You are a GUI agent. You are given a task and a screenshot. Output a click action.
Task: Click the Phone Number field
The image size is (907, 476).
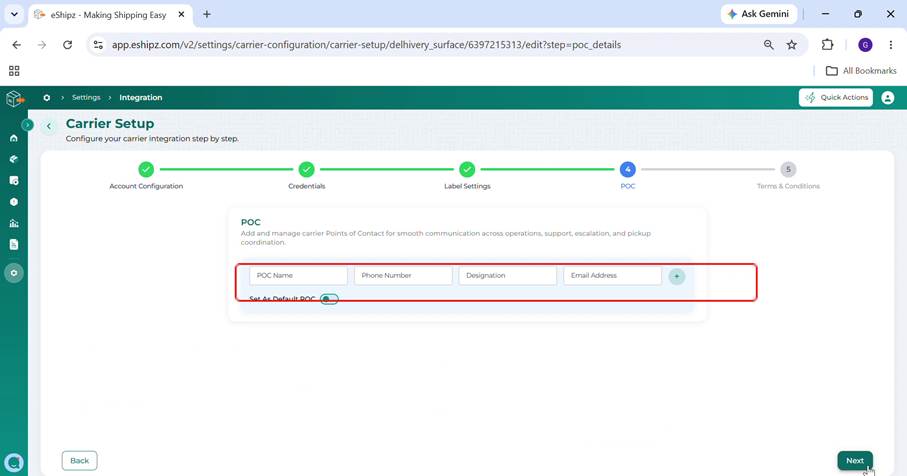pyautogui.click(x=403, y=275)
